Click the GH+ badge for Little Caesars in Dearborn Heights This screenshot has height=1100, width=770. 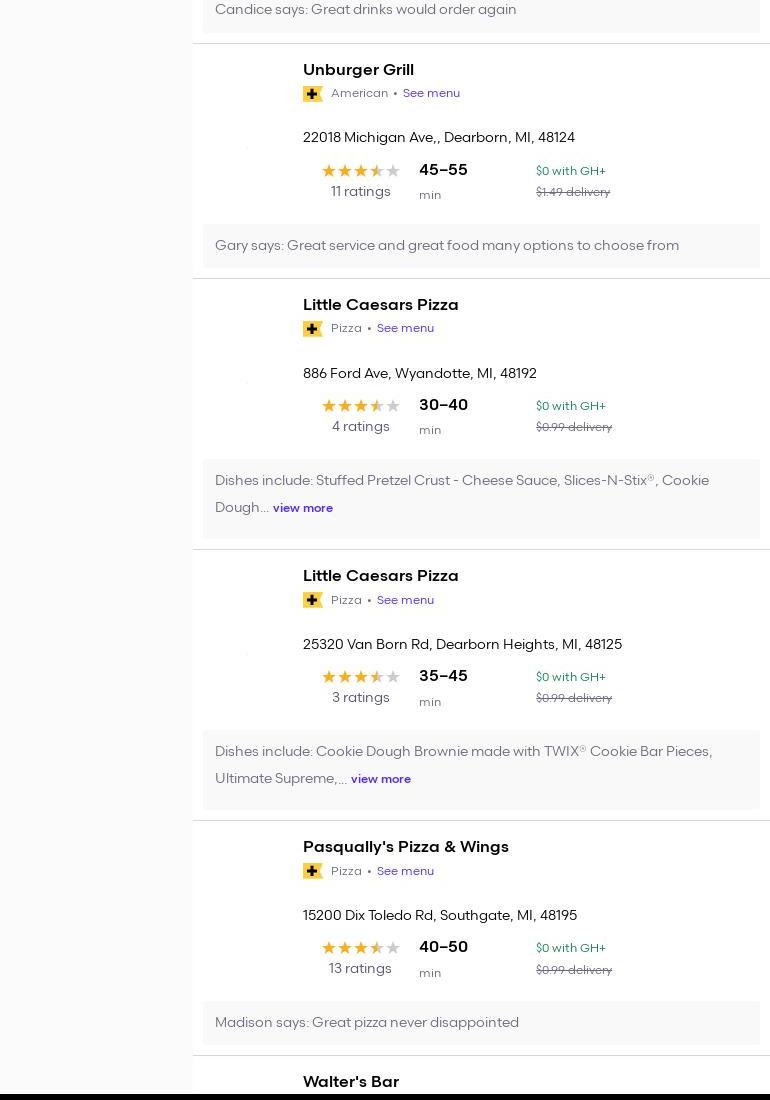[x=312, y=600]
